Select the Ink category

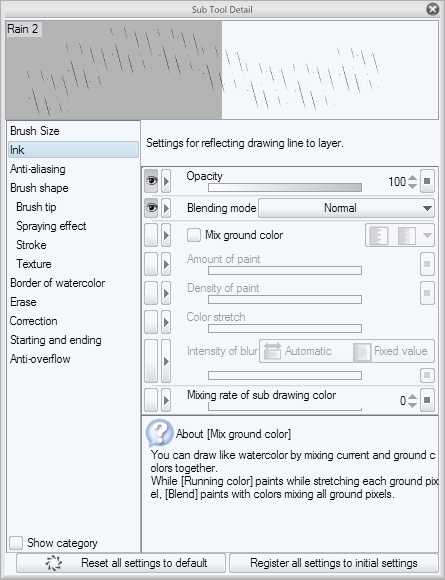click(73, 150)
